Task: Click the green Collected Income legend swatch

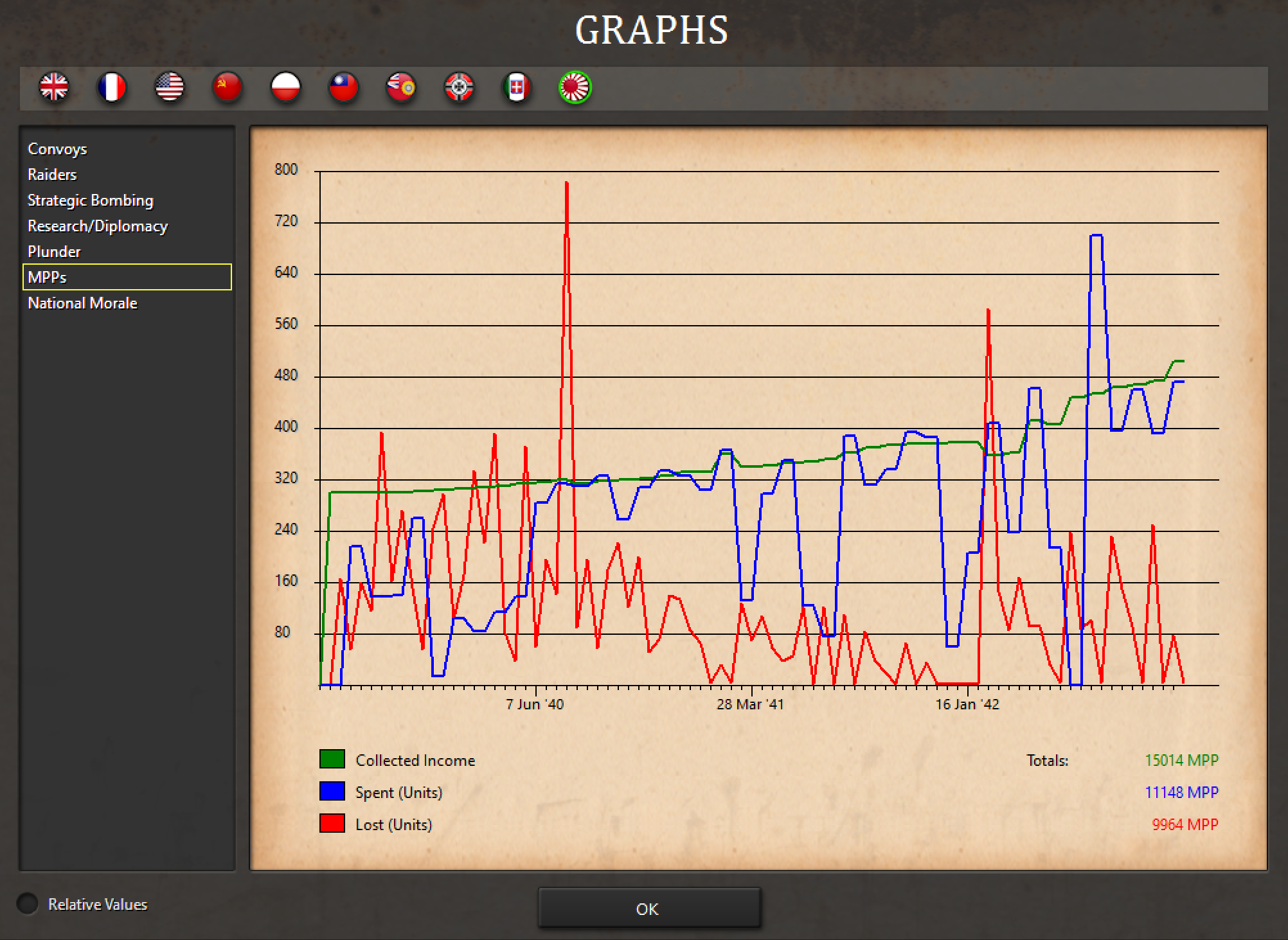Action: 332,759
